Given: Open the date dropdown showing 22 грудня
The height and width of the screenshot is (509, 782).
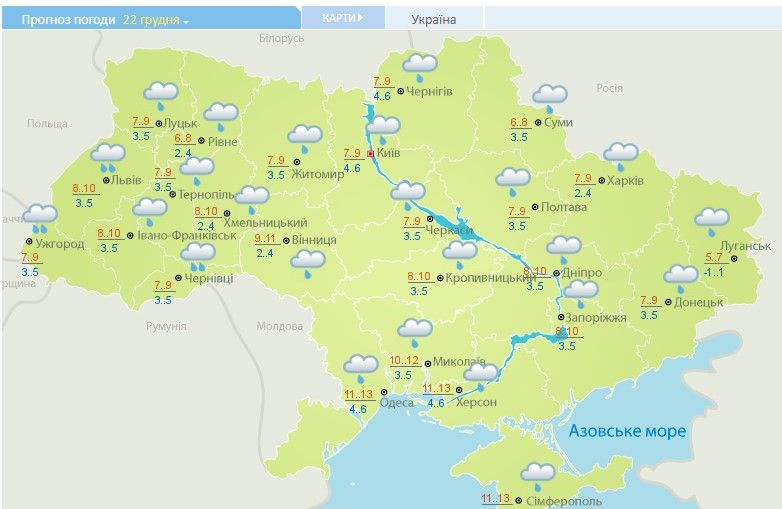Looking at the screenshot, I should tap(156, 20).
